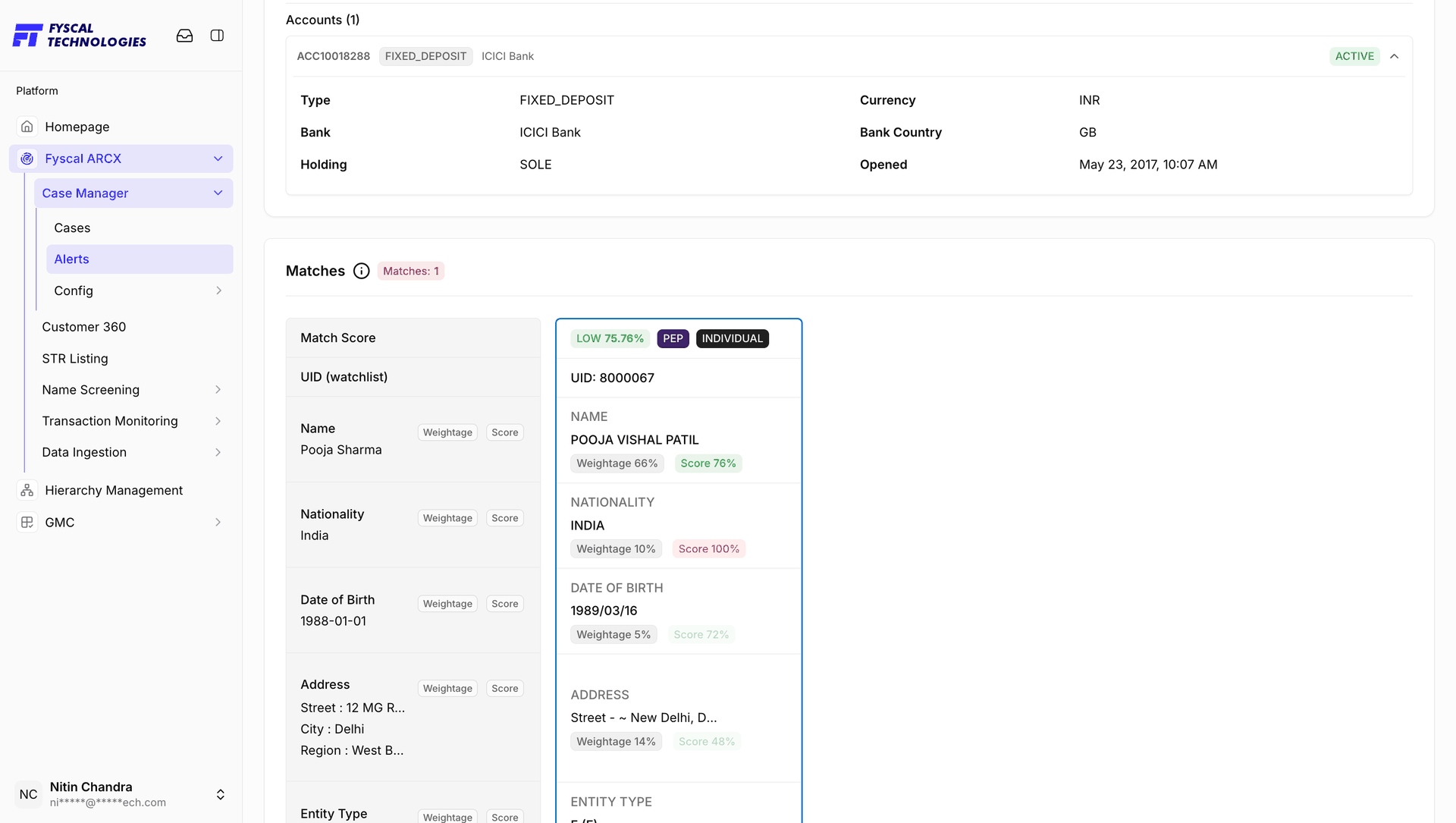Click the Nitin Chandra profile name

(91, 787)
